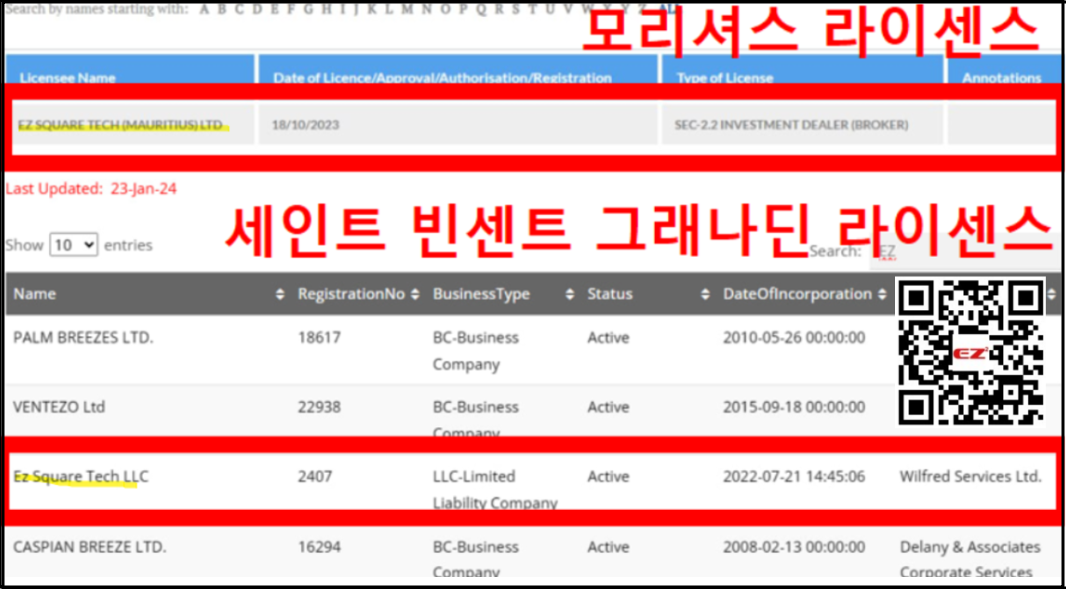Select Ez Square Tech LLC row name
The height and width of the screenshot is (589, 1066).
(81, 477)
